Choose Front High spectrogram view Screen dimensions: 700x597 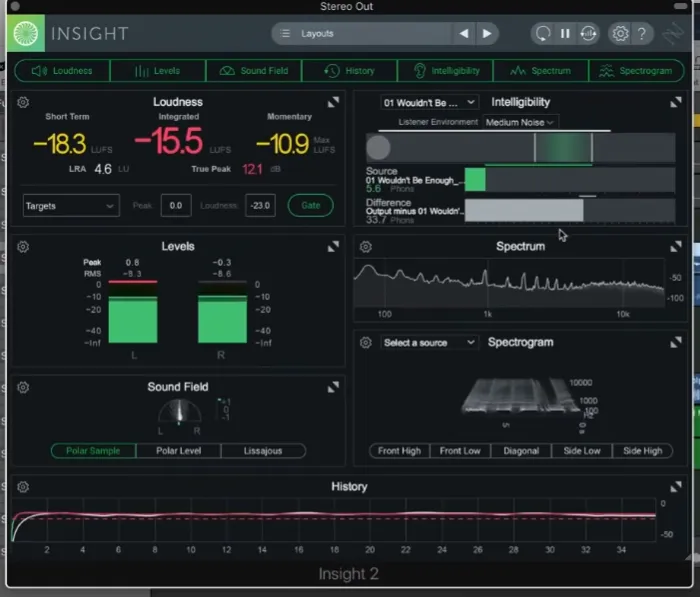[399, 451]
